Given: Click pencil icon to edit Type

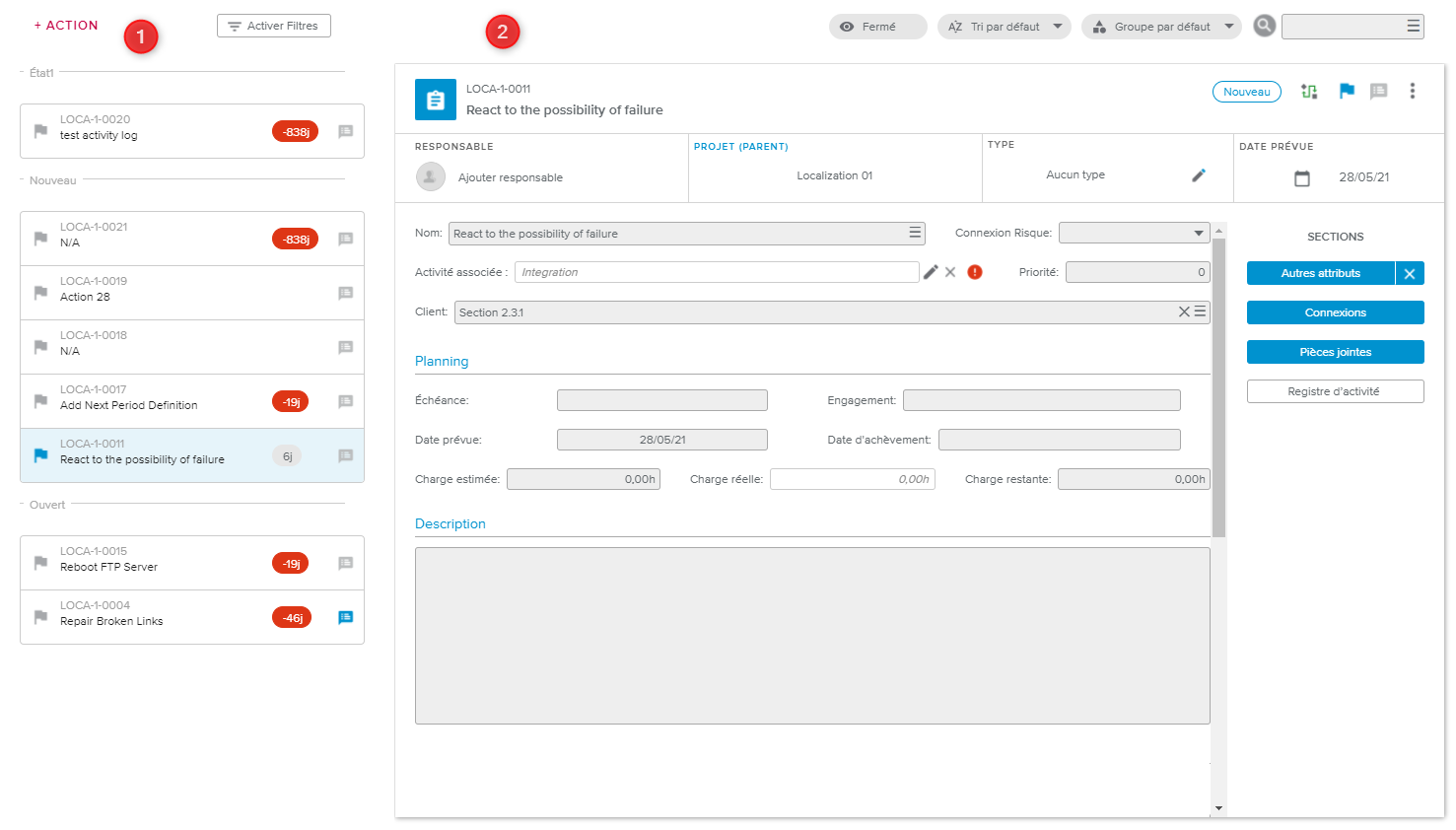Looking at the screenshot, I should click(1199, 175).
